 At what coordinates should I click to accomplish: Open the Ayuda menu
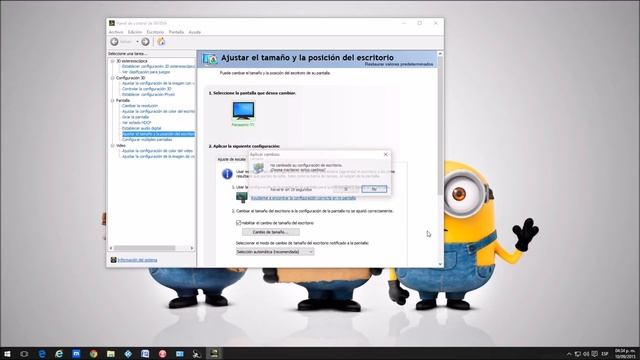[x=195, y=32]
